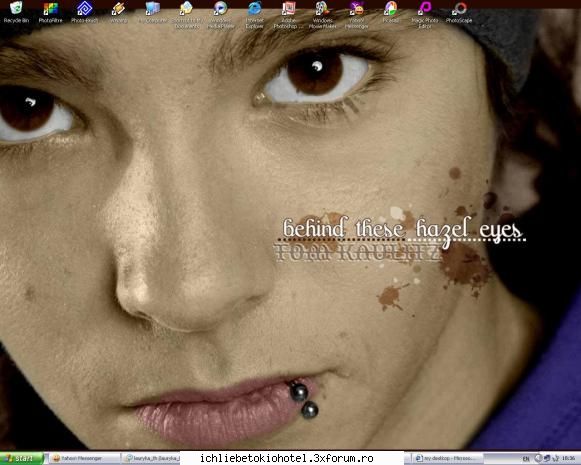
Task: Open the Start menu button
Action: pyautogui.click(x=21, y=458)
